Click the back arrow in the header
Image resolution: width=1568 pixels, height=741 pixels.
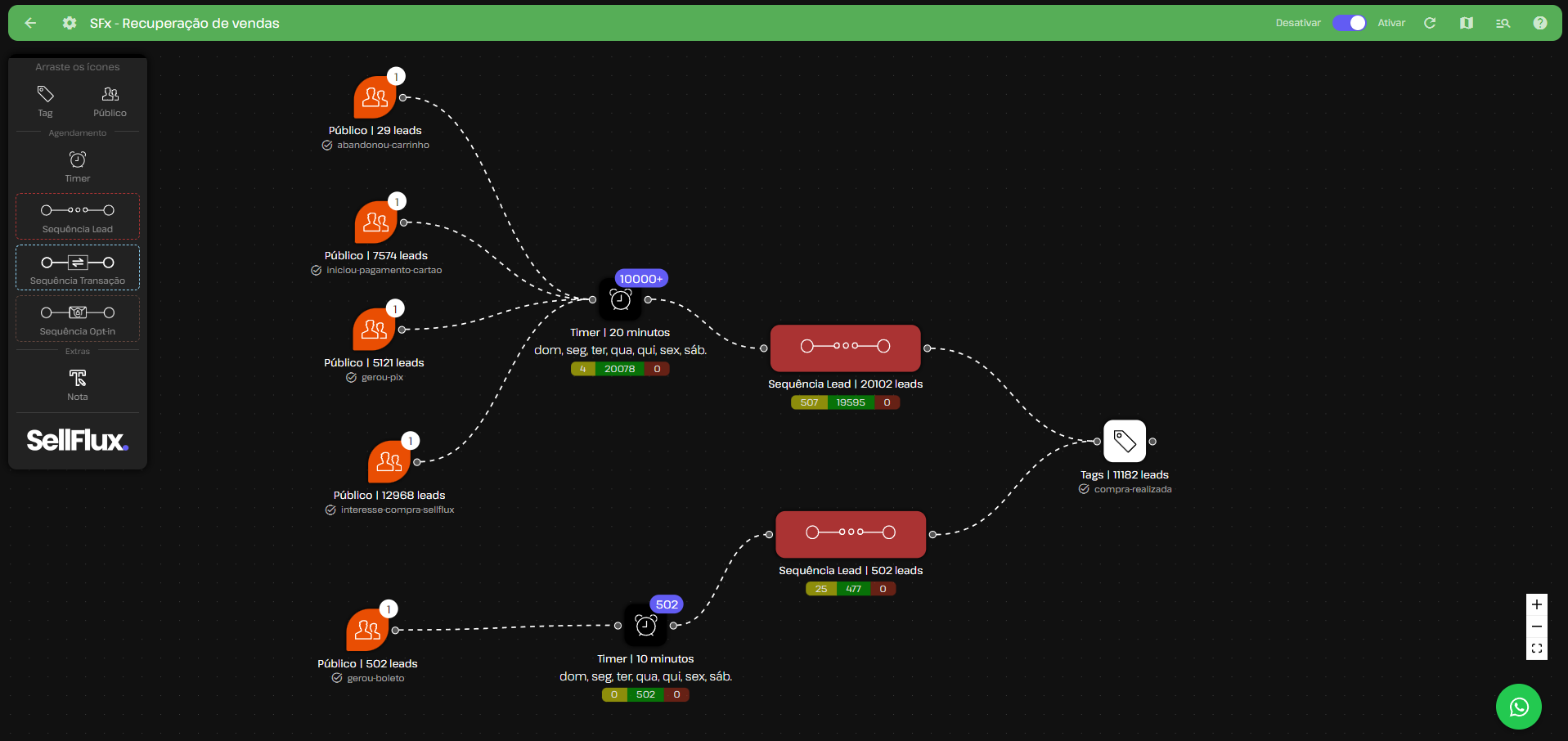[30, 23]
